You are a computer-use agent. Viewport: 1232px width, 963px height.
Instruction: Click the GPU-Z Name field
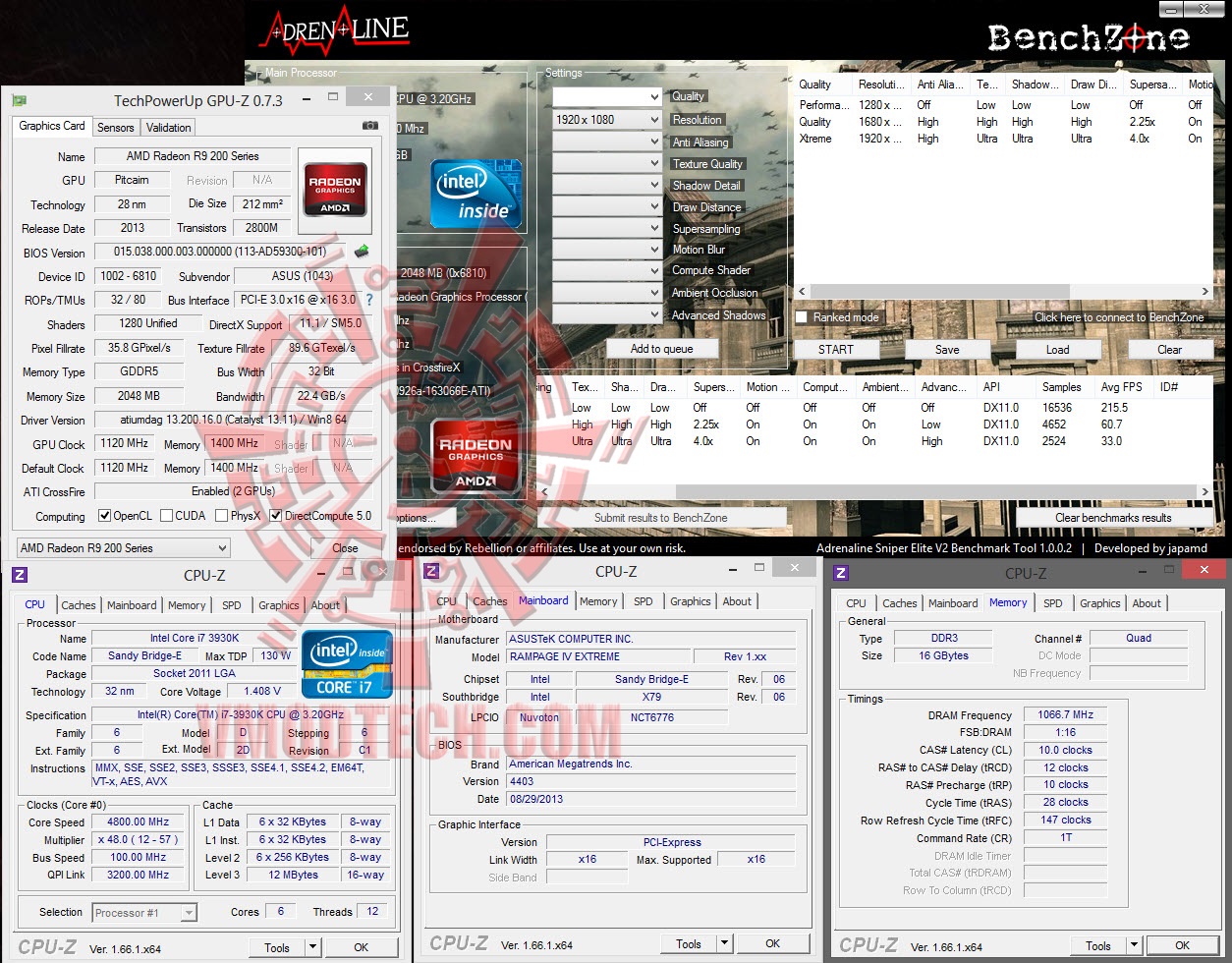(x=192, y=156)
